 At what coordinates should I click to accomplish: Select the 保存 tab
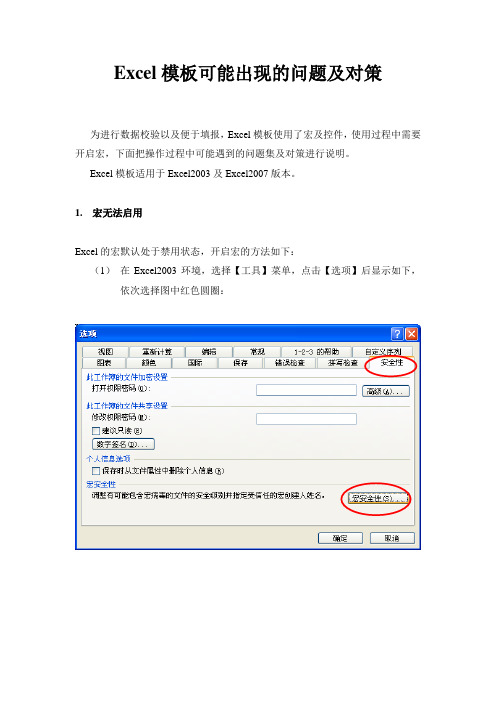coord(240,363)
